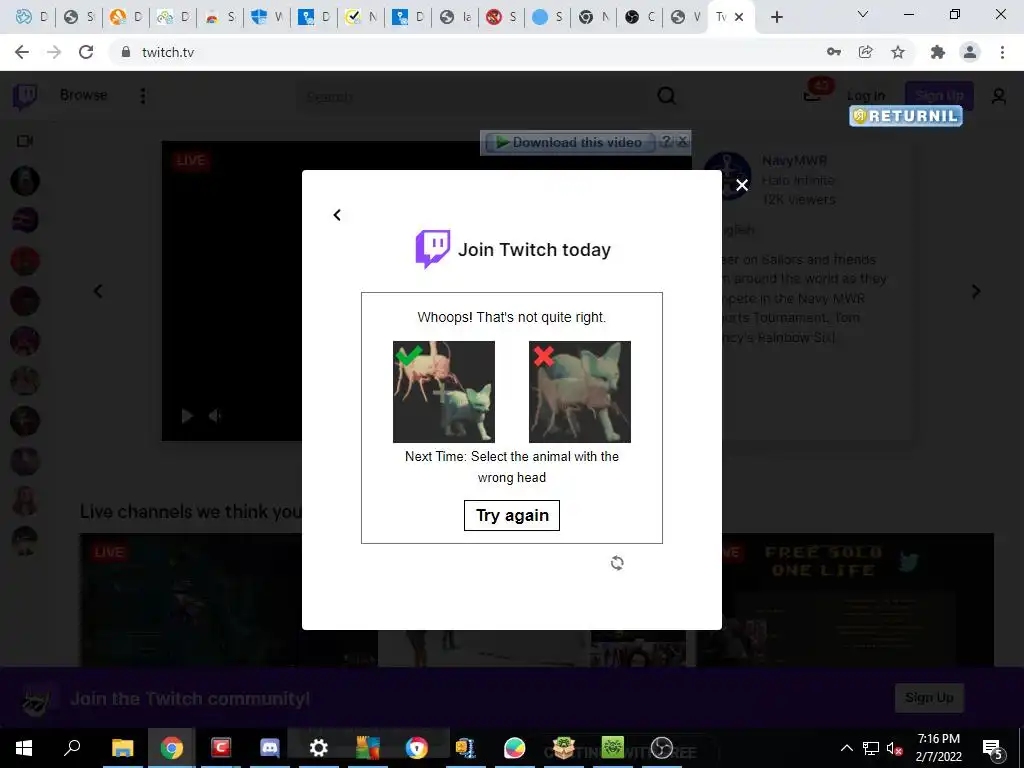Reload the page
This screenshot has height=768, width=1024.
pos(86,52)
